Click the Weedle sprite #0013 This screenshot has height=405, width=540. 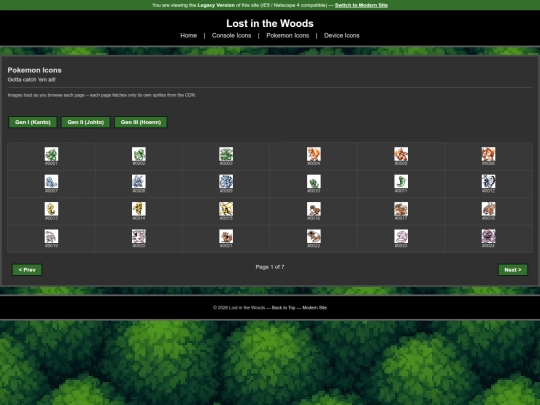pyautogui.click(x=51, y=209)
